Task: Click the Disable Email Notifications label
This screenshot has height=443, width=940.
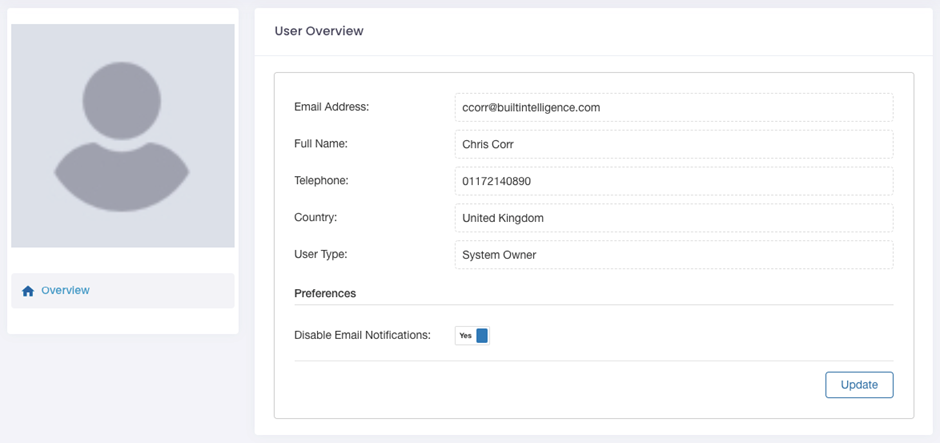Action: point(363,335)
